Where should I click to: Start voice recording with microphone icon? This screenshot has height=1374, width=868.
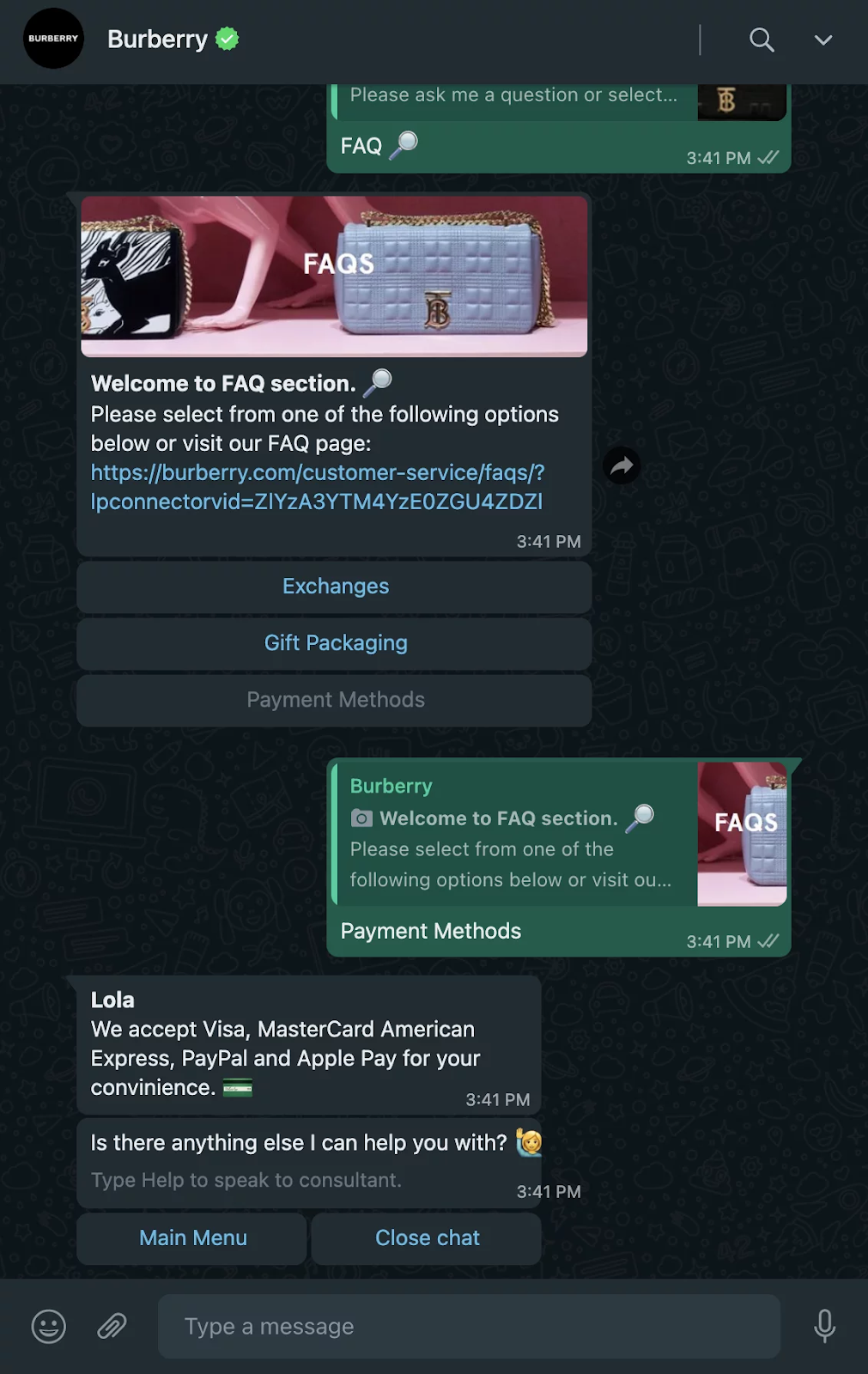(824, 1326)
